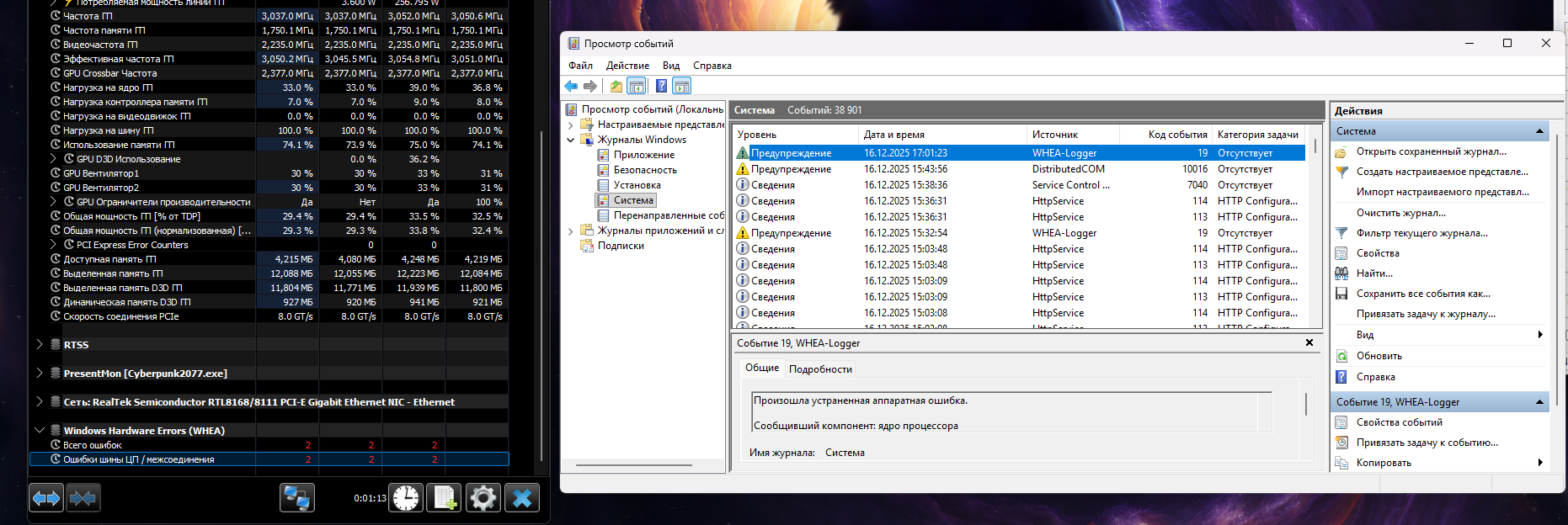Select Установка log in tree
This screenshot has width=1568, height=525.
[637, 185]
